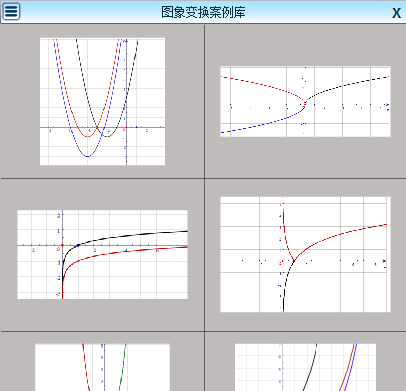406x391 pixels.
Task: Click the blue parabola's lowest vertex point
Action: 87,156
